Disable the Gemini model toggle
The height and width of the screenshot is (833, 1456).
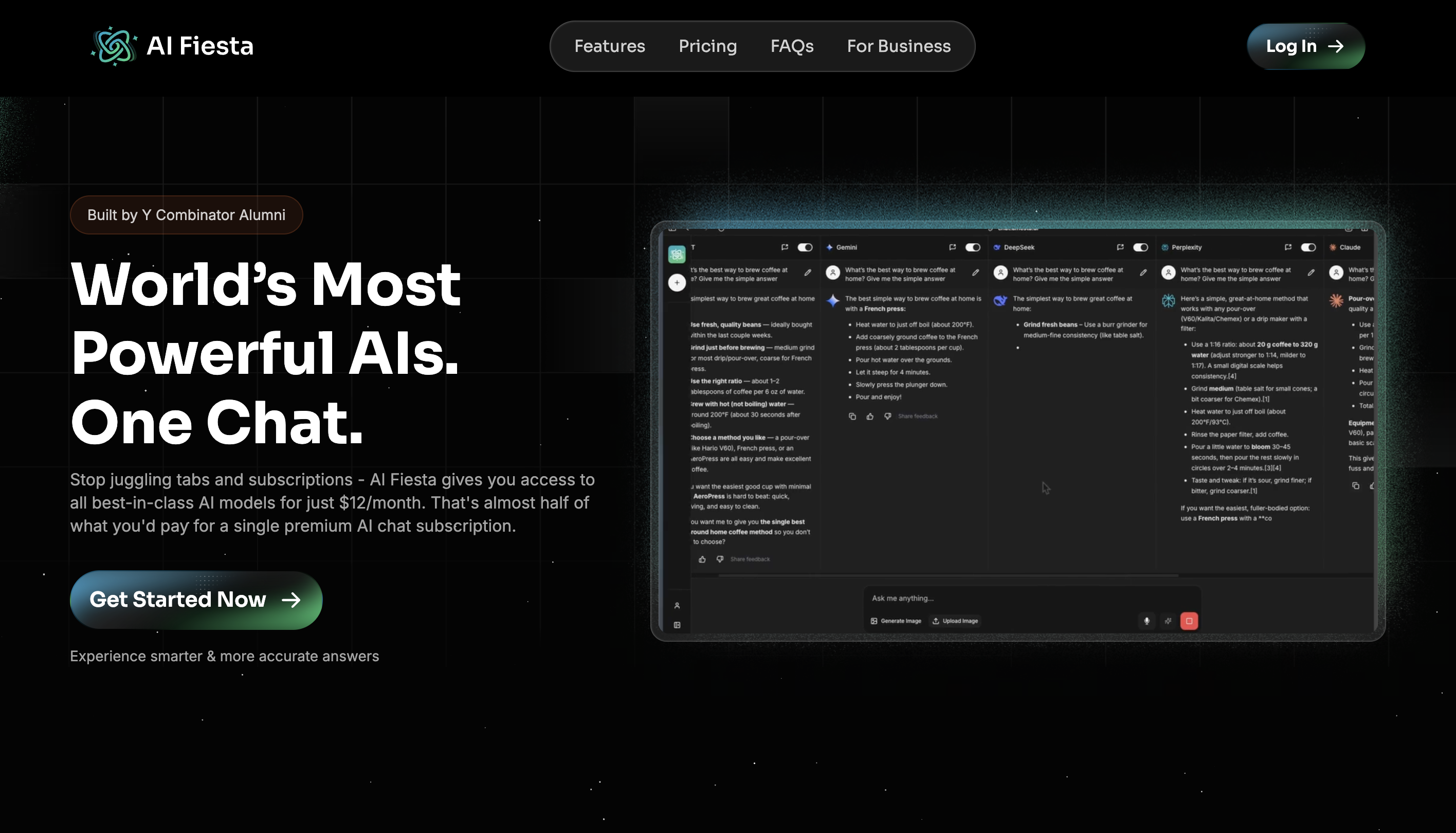tap(973, 247)
